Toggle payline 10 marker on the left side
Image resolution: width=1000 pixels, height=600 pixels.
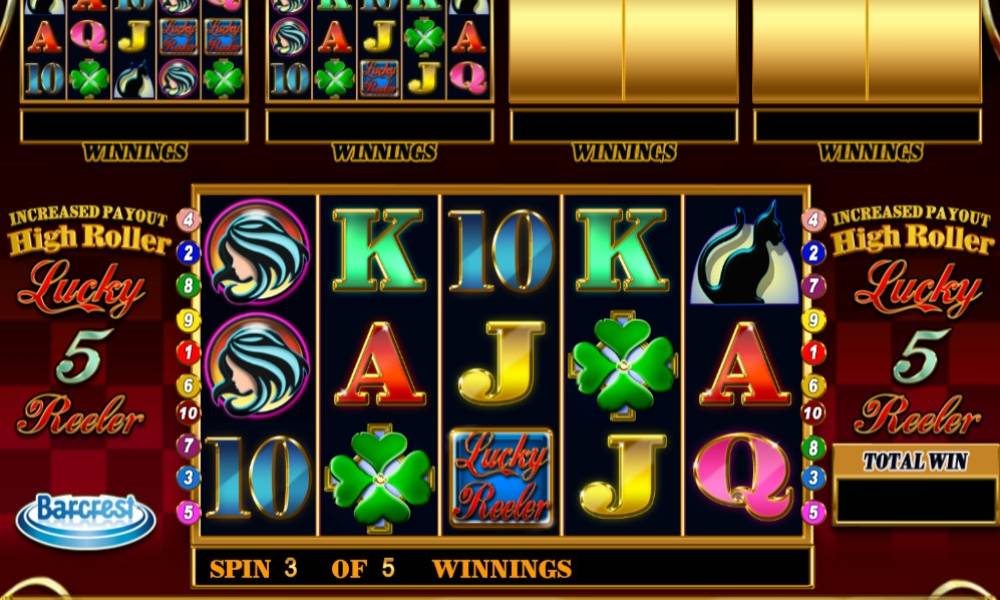[x=188, y=413]
